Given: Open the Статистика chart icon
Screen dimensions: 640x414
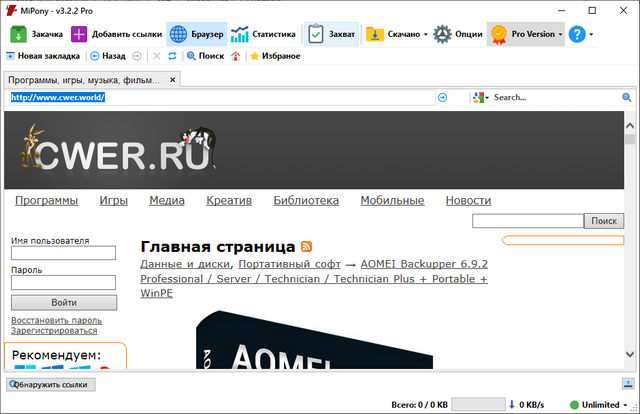Looking at the screenshot, I should click(240, 33).
